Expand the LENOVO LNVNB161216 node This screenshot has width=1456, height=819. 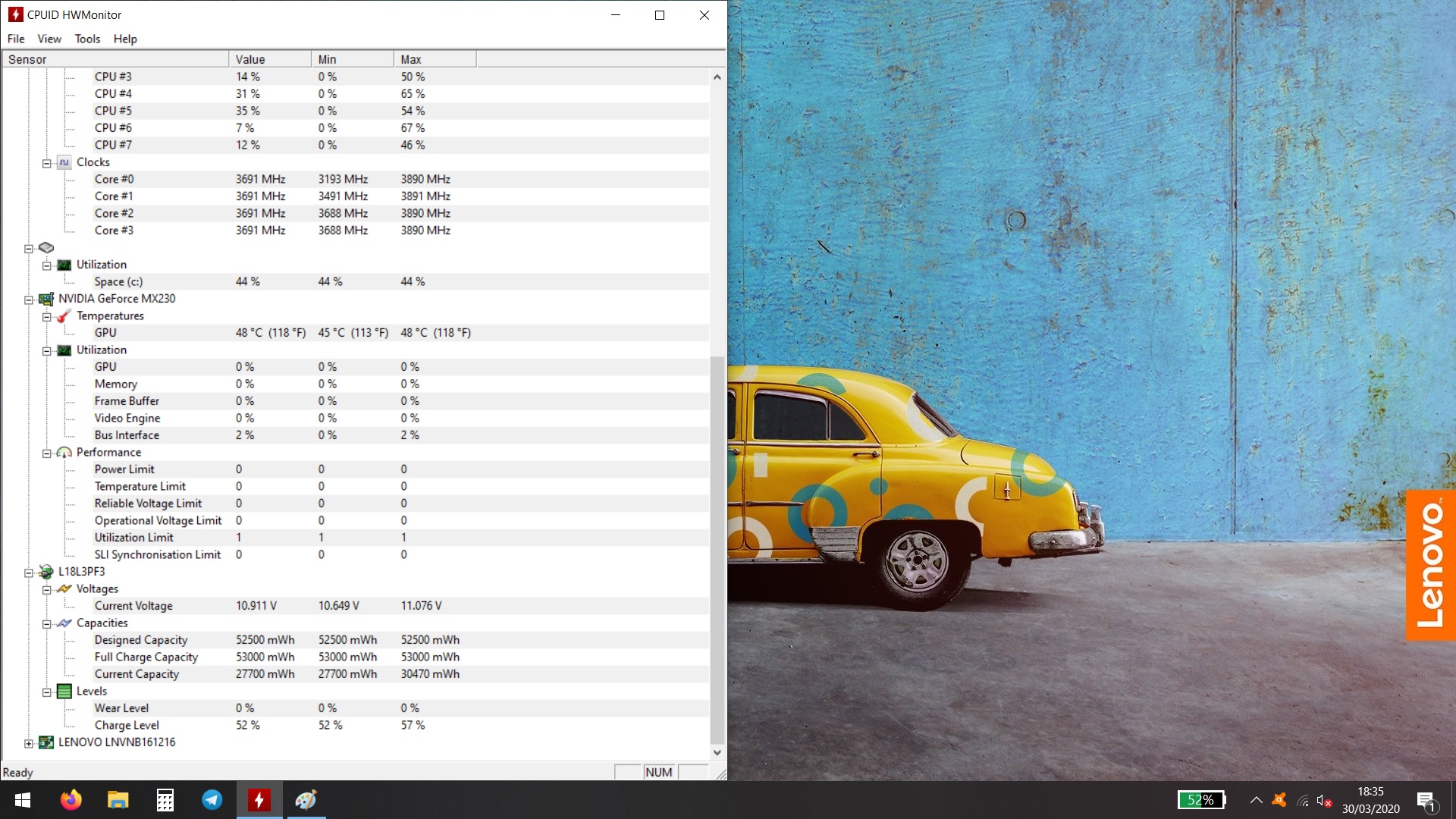[29, 743]
